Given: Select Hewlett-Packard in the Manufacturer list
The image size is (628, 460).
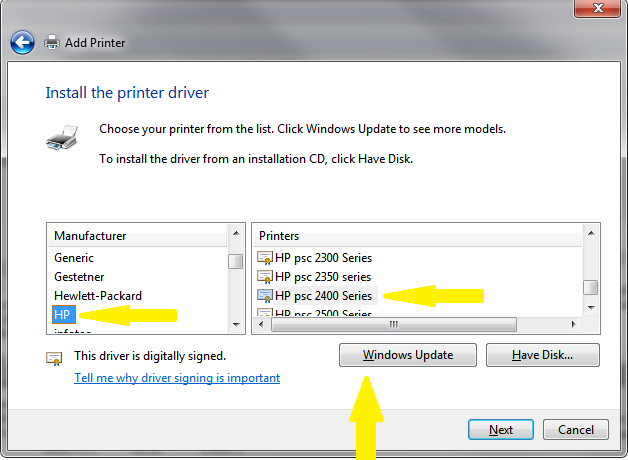Looking at the screenshot, I should click(x=98, y=296).
